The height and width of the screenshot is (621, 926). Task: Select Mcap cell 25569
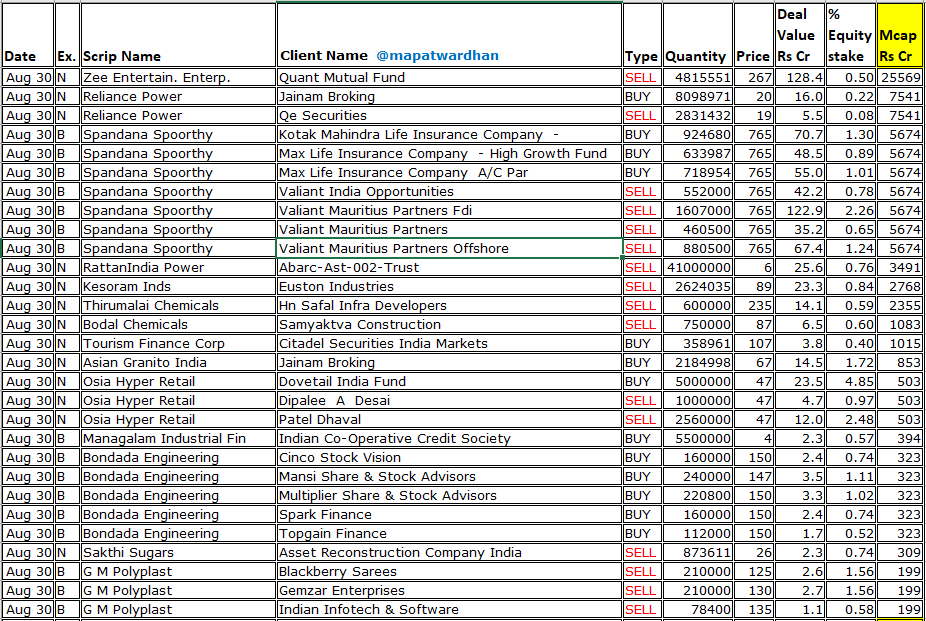click(x=899, y=77)
